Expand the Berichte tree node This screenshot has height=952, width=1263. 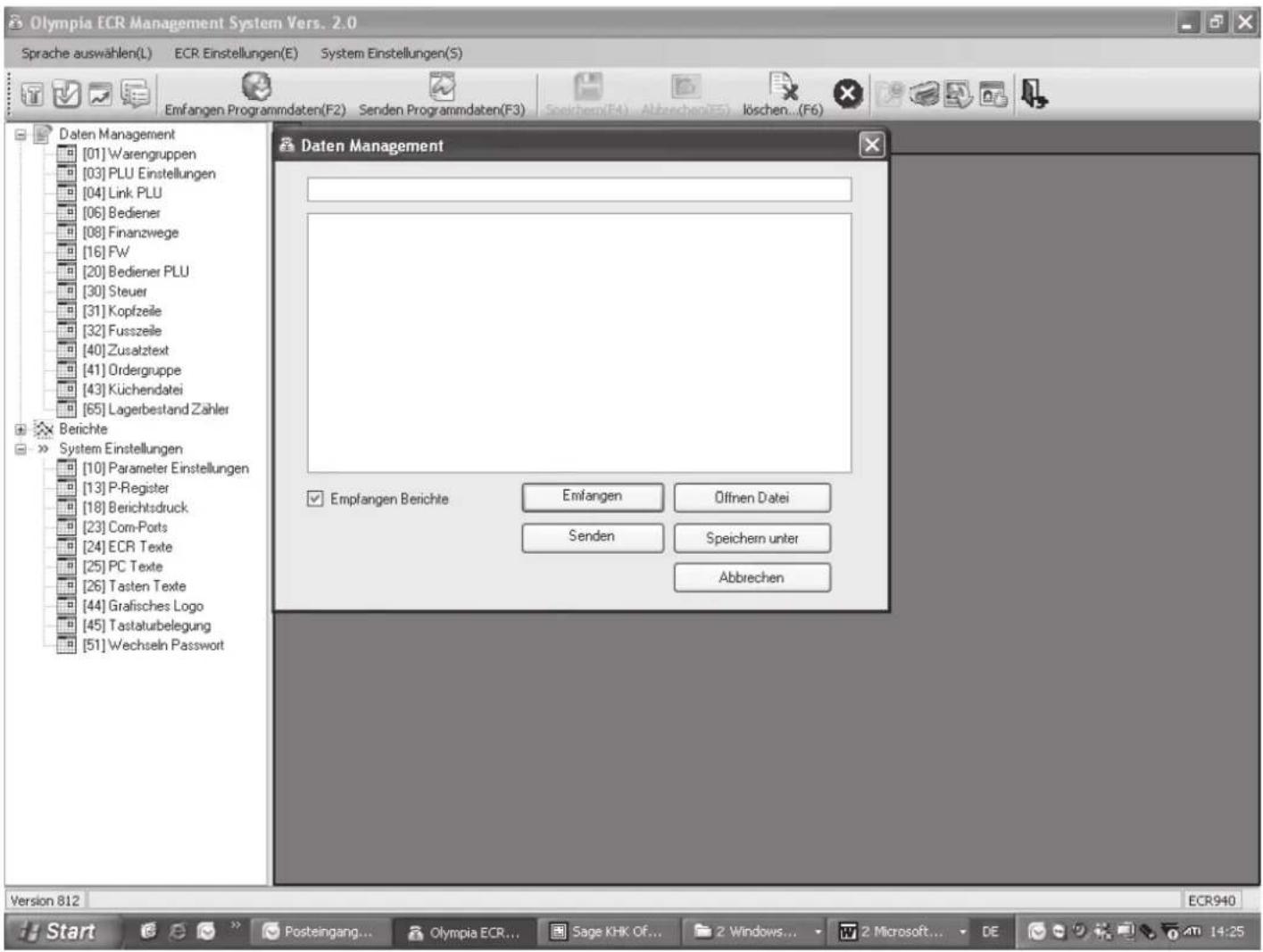[20, 429]
